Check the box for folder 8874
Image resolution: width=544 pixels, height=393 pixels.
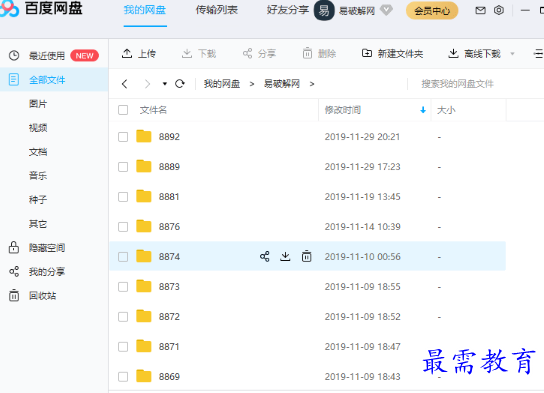[x=123, y=257]
